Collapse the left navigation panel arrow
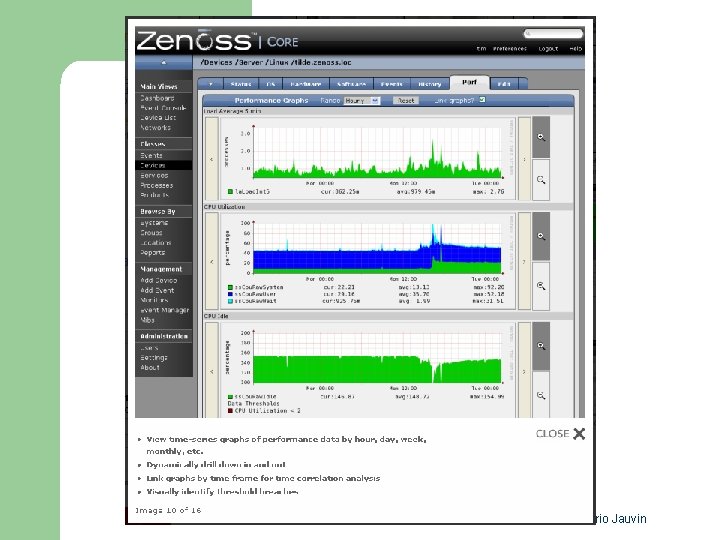This screenshot has width=720, height=540. click(x=164, y=62)
